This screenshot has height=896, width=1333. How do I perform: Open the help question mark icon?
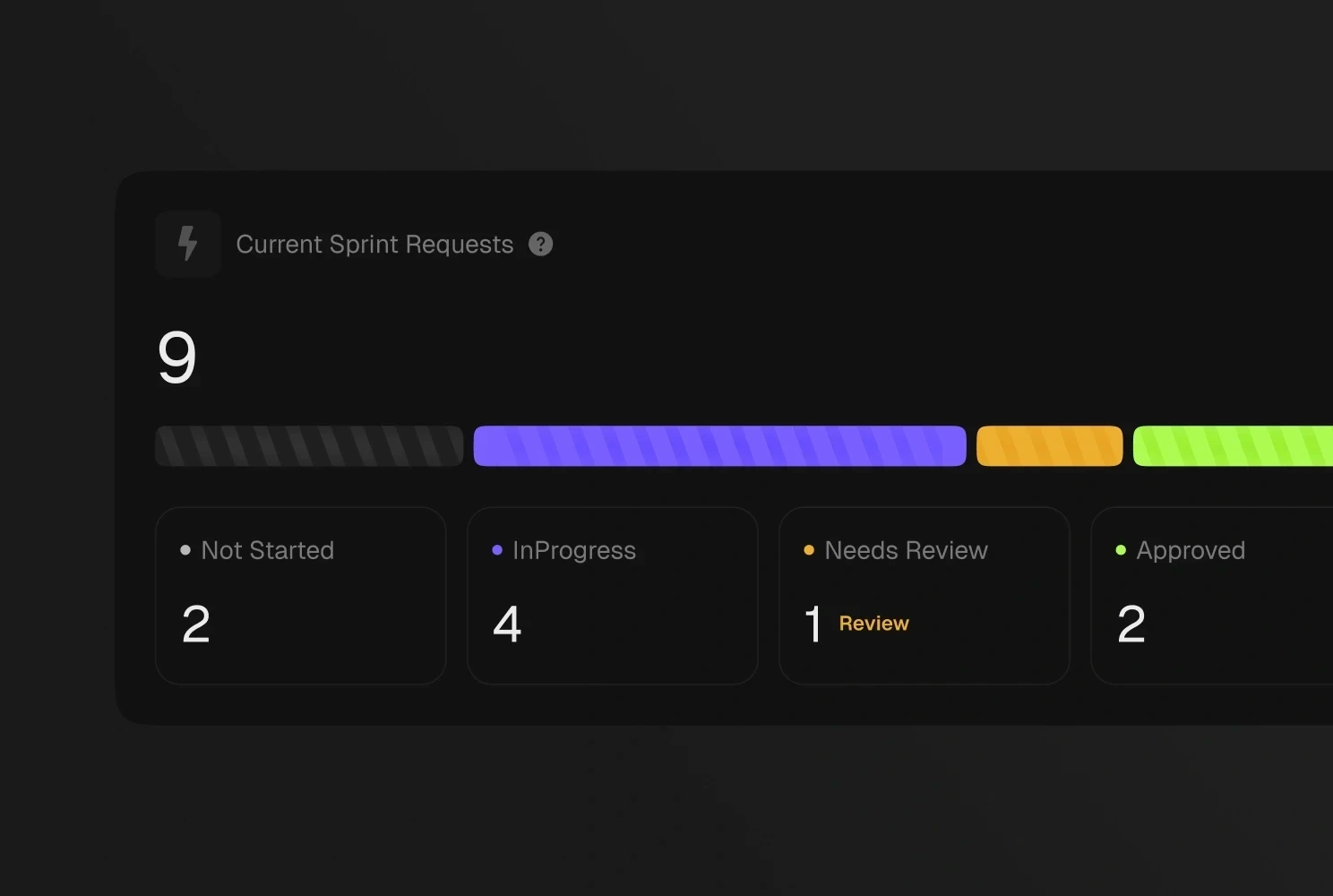point(541,244)
